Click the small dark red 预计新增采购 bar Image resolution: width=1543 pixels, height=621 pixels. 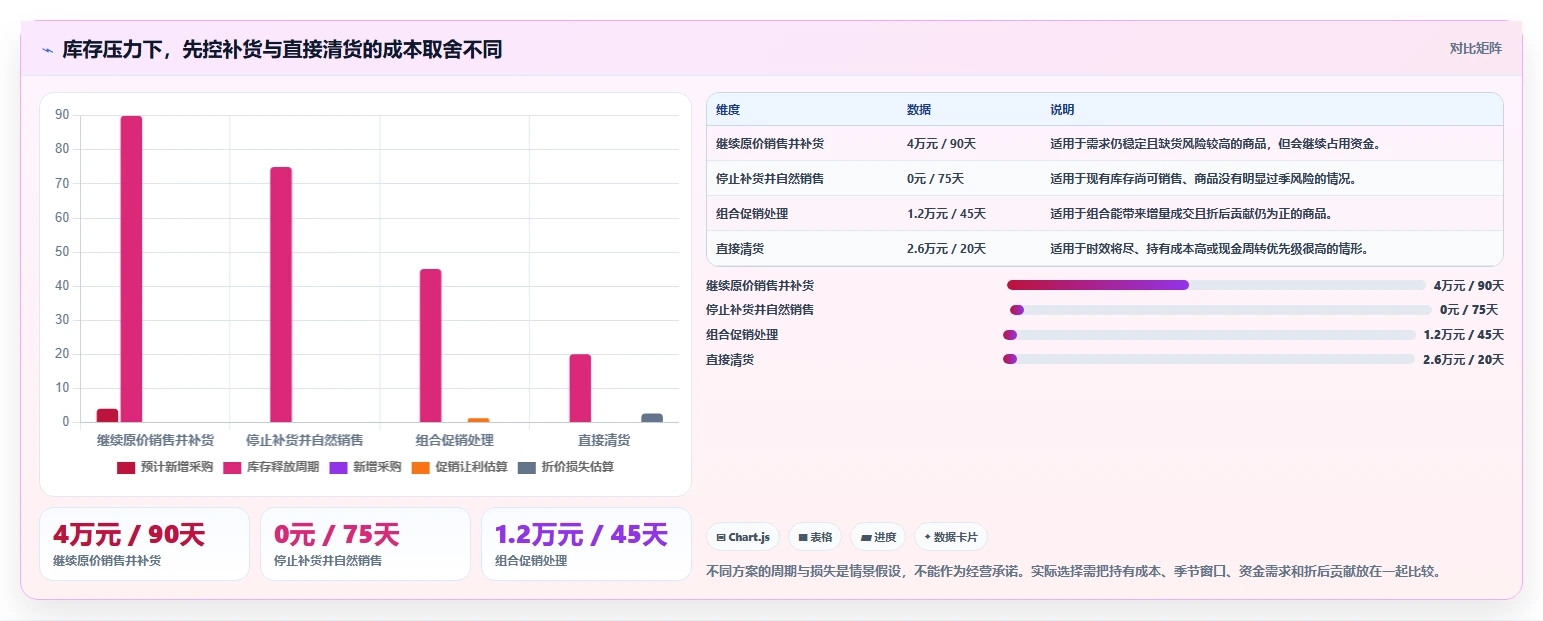pos(107,415)
